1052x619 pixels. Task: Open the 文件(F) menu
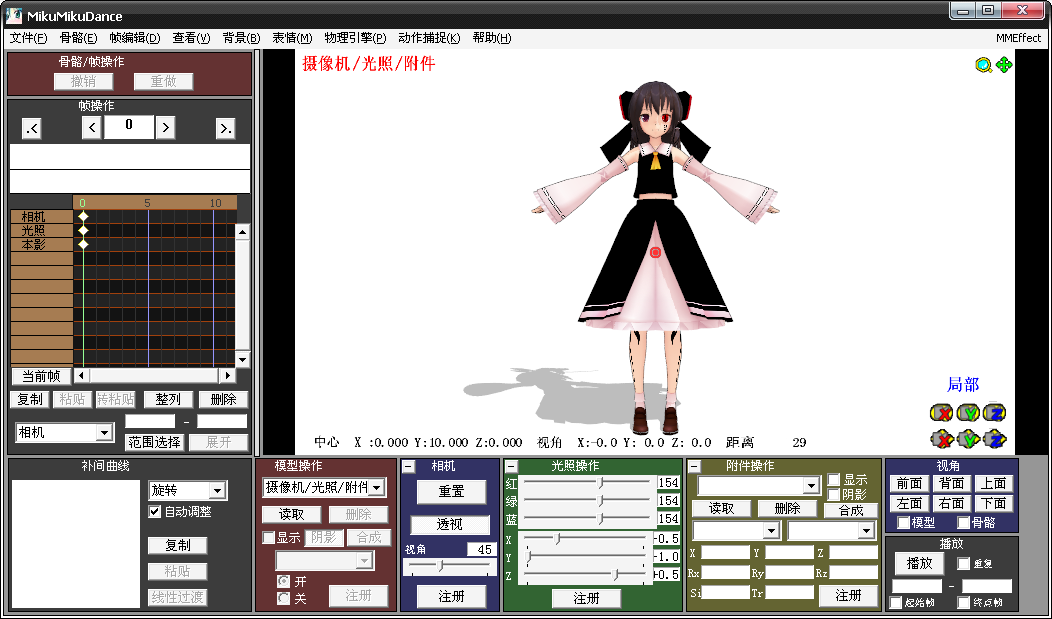[x=29, y=38]
